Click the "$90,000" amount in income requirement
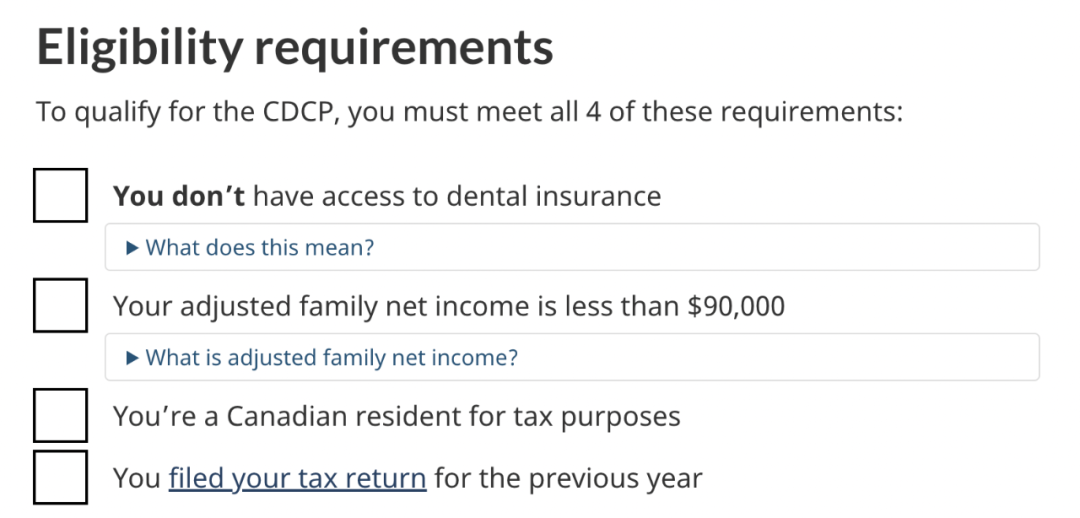 click(x=736, y=307)
